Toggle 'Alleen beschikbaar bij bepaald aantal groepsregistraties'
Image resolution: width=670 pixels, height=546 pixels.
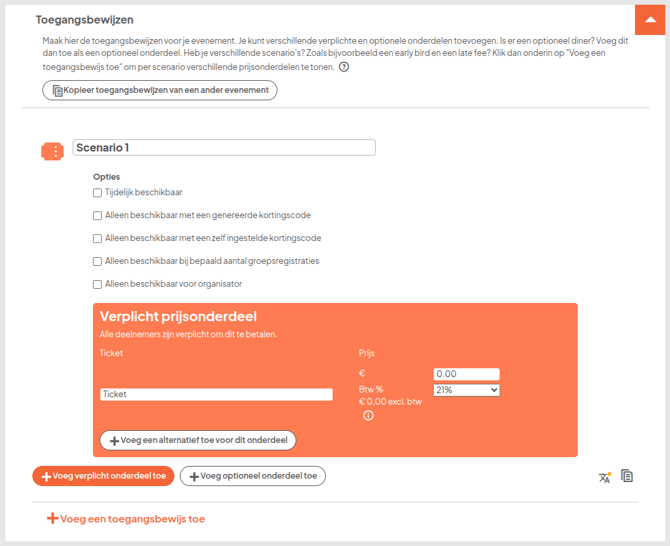(x=97, y=261)
